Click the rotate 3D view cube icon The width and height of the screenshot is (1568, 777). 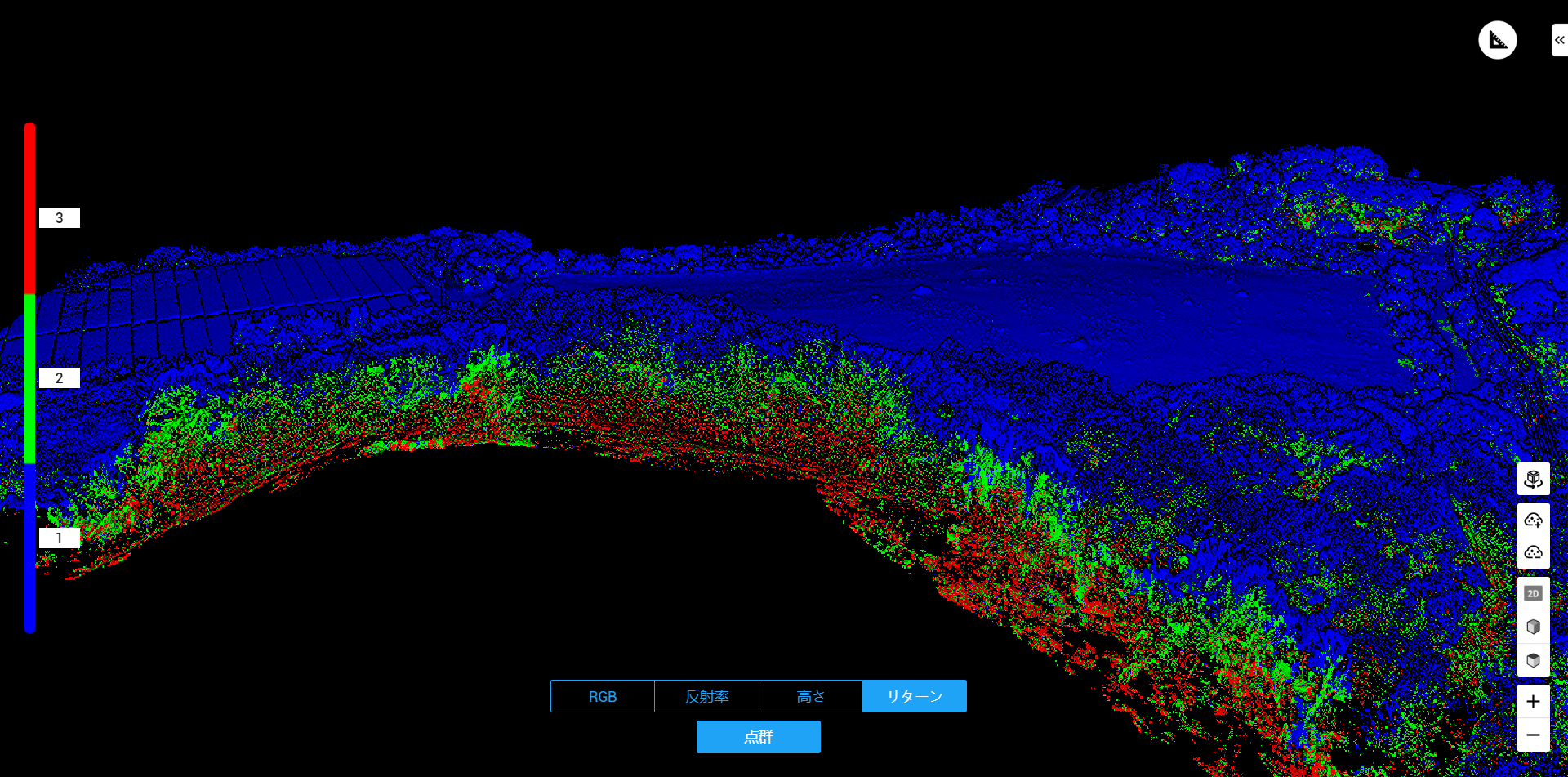point(1533,480)
